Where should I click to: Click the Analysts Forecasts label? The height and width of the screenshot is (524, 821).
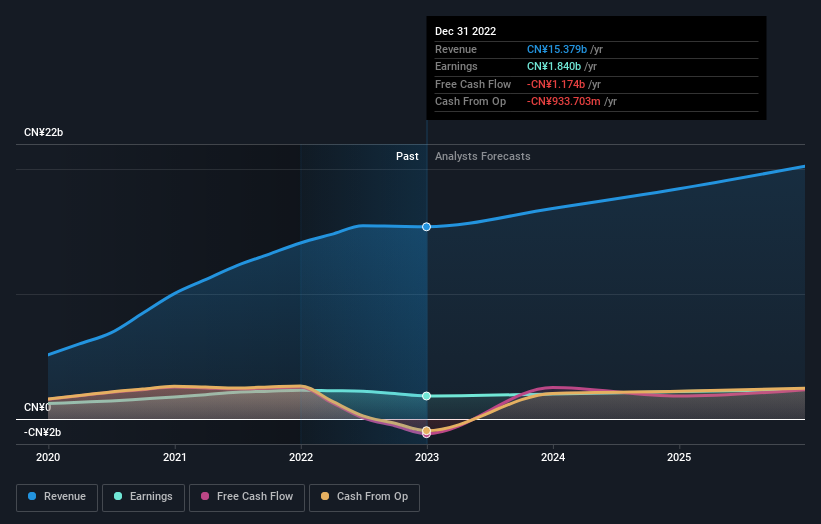482,157
